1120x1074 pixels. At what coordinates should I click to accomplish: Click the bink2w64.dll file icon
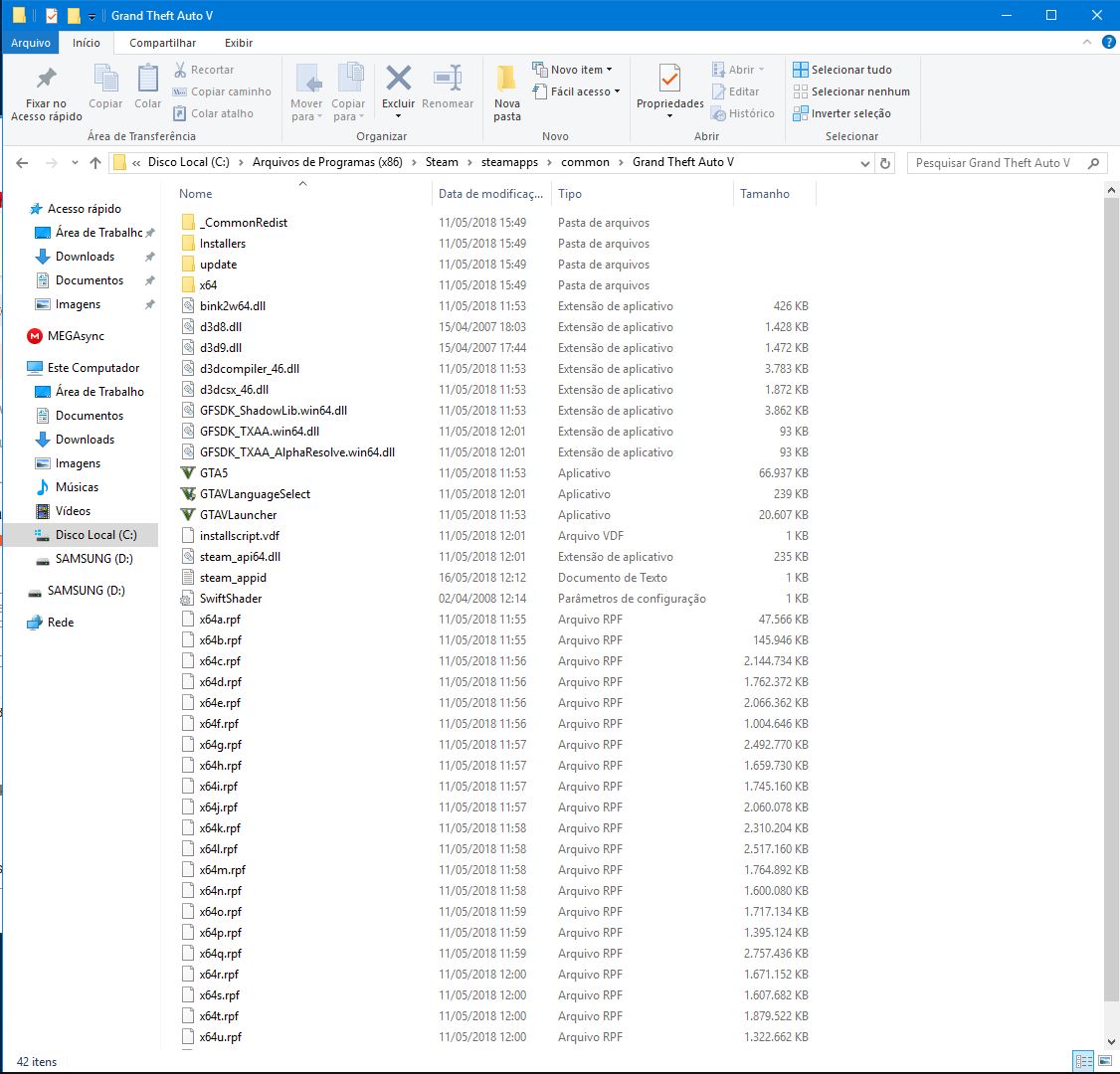point(188,306)
